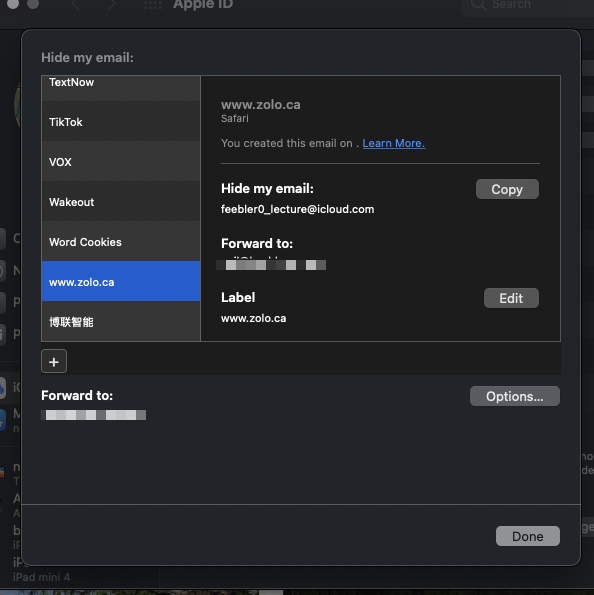Select www.zolo.ca in the list
594x595 pixels.
click(121, 281)
